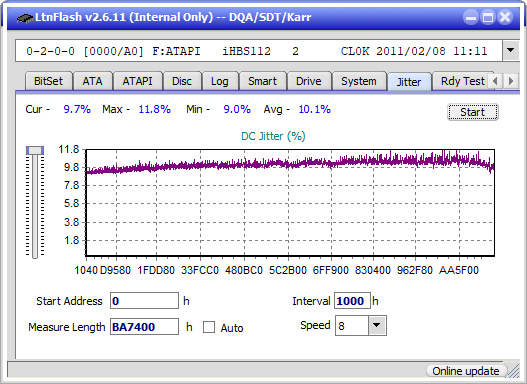527x384 pixels.
Task: Click the LtnFlash chip icon in title bar
Action: [x=25, y=18]
